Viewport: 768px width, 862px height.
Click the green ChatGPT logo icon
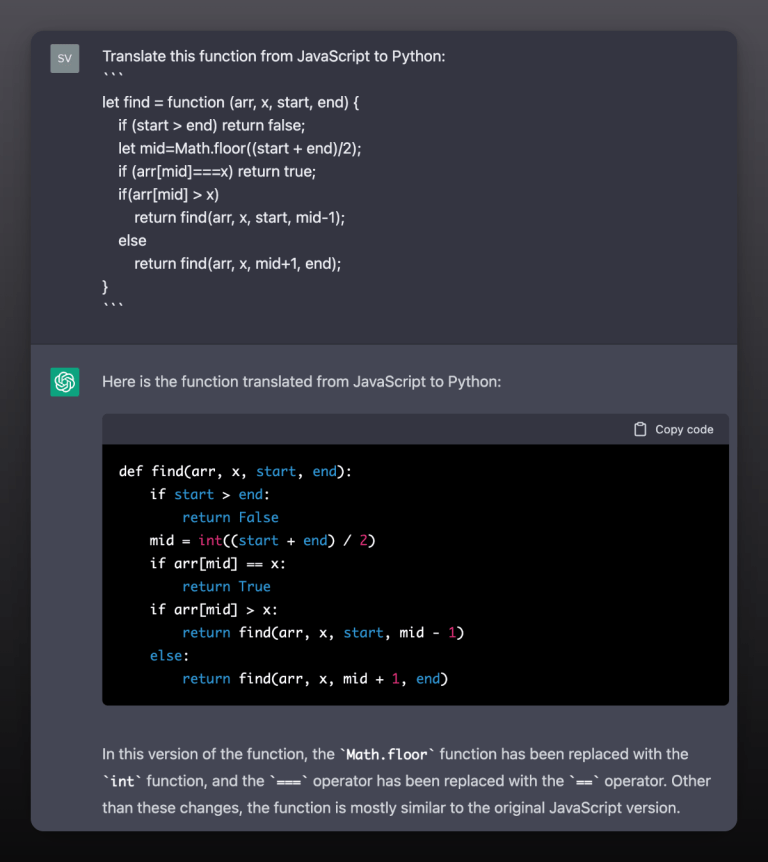tap(65, 382)
